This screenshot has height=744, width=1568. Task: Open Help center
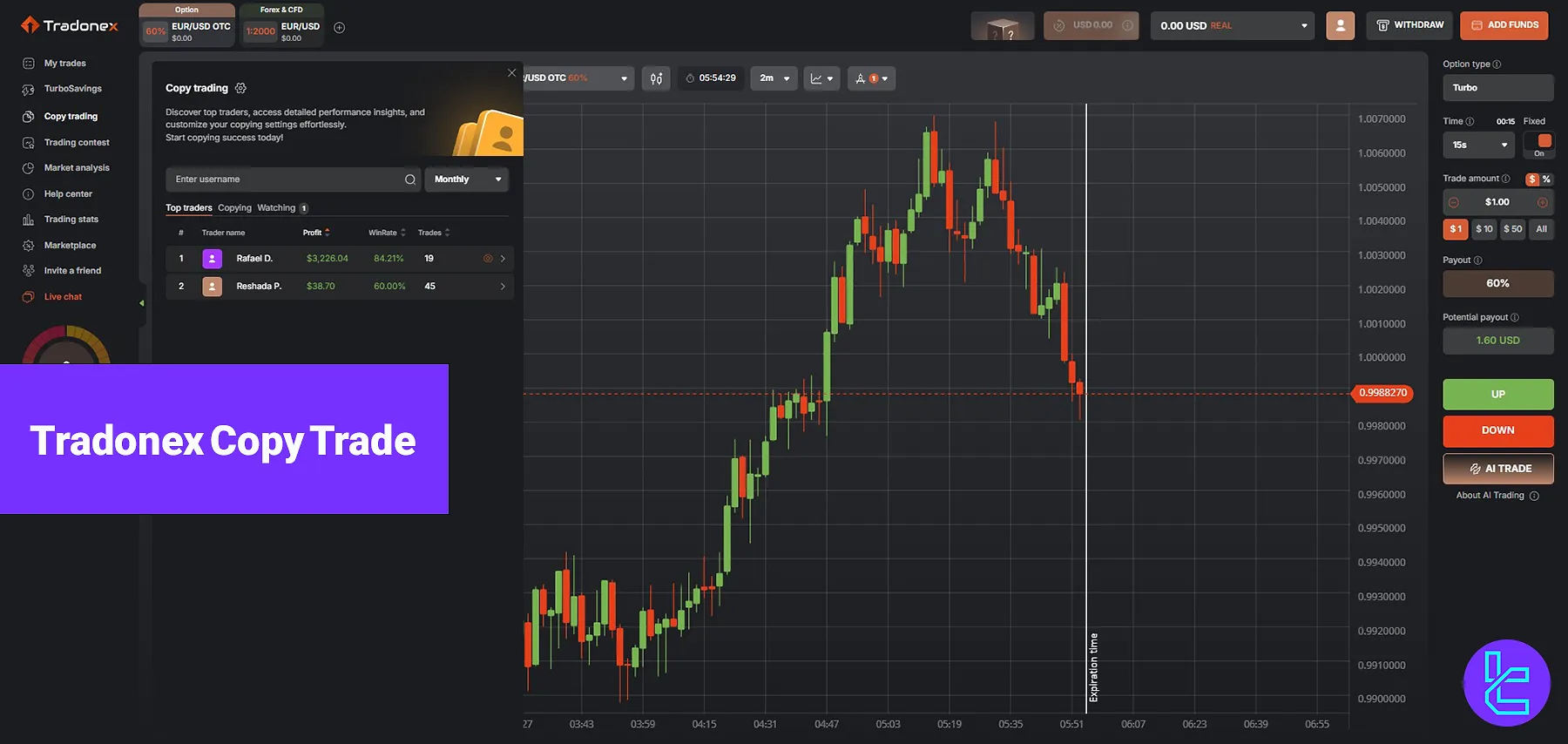[68, 193]
